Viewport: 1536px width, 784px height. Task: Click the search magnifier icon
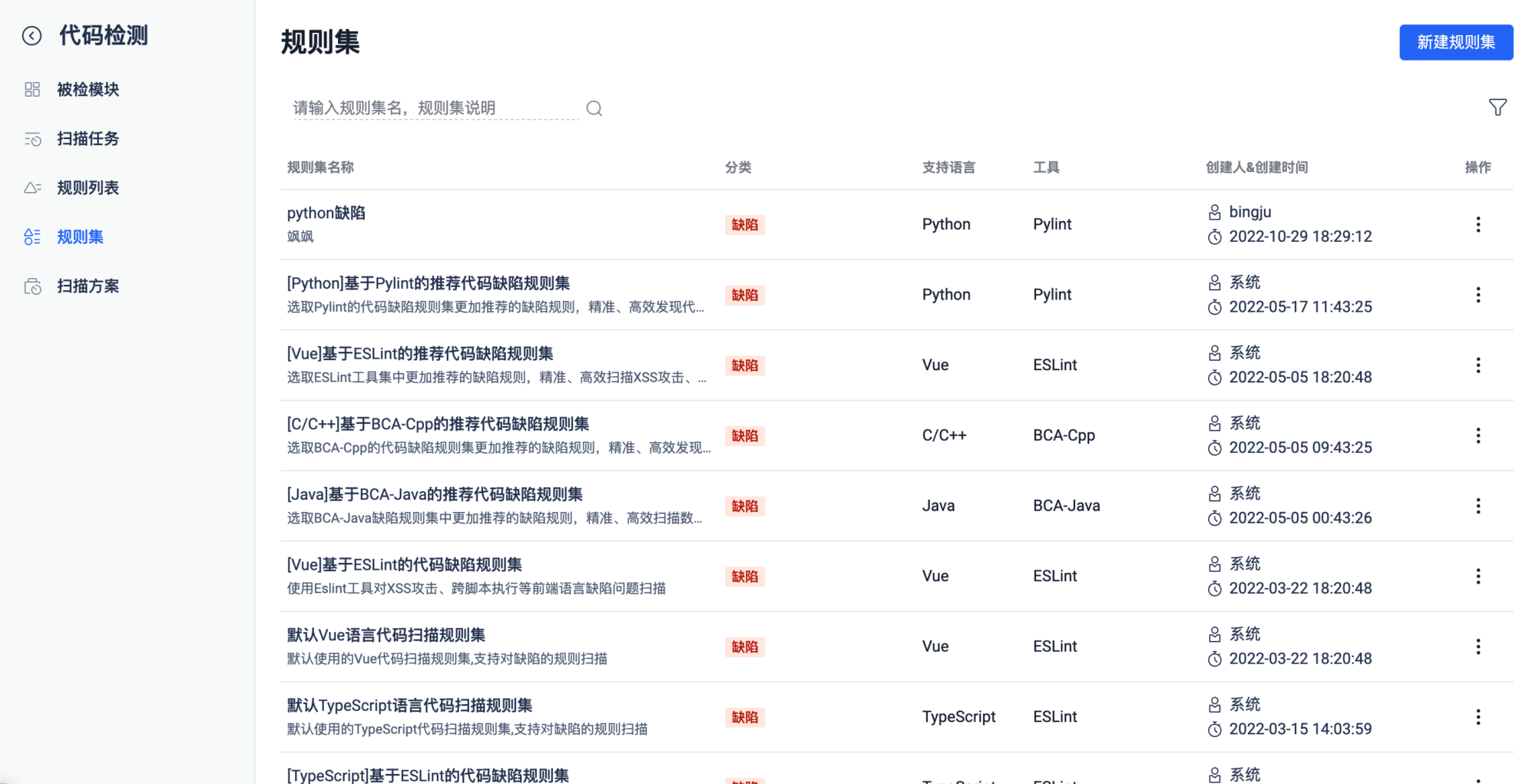594,108
